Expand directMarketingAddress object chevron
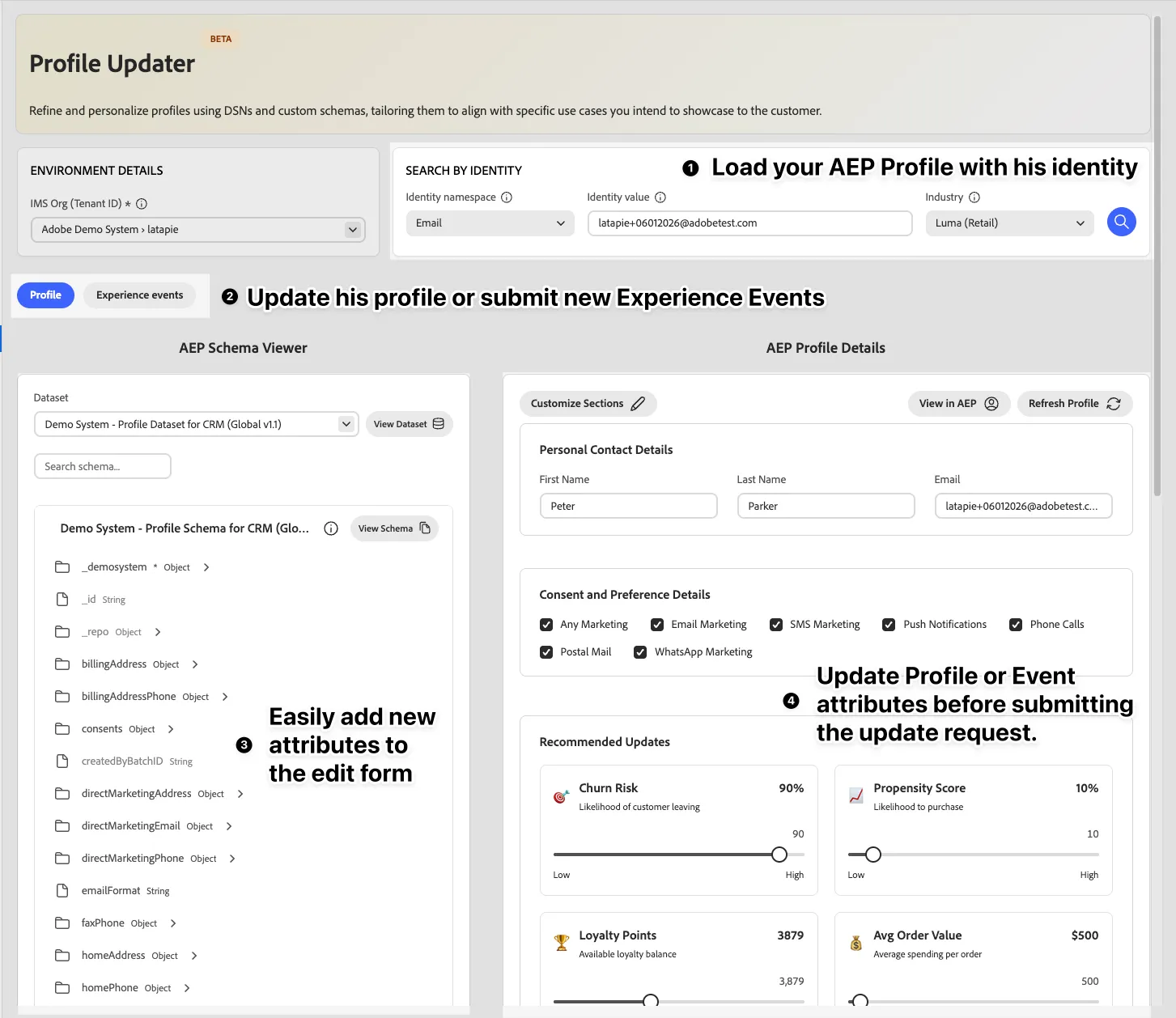Image resolution: width=1176 pixels, height=1018 pixels. [240, 794]
